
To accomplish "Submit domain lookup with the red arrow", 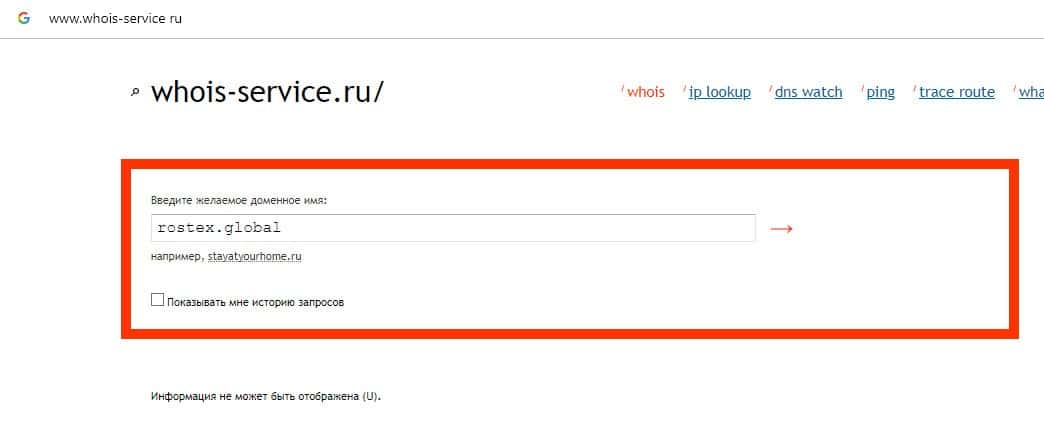I will click(781, 228).
